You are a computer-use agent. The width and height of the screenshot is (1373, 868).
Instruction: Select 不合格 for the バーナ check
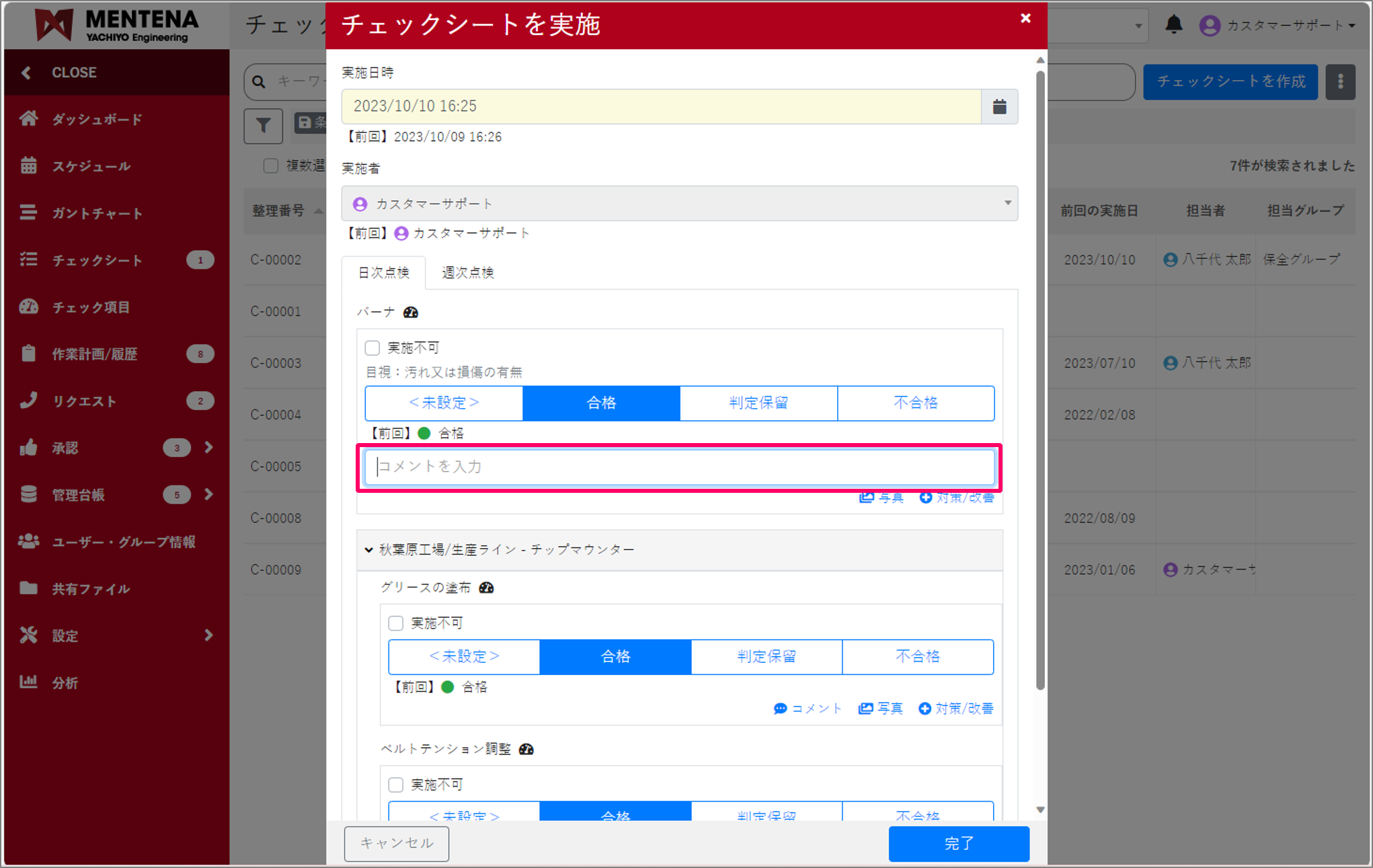point(915,403)
